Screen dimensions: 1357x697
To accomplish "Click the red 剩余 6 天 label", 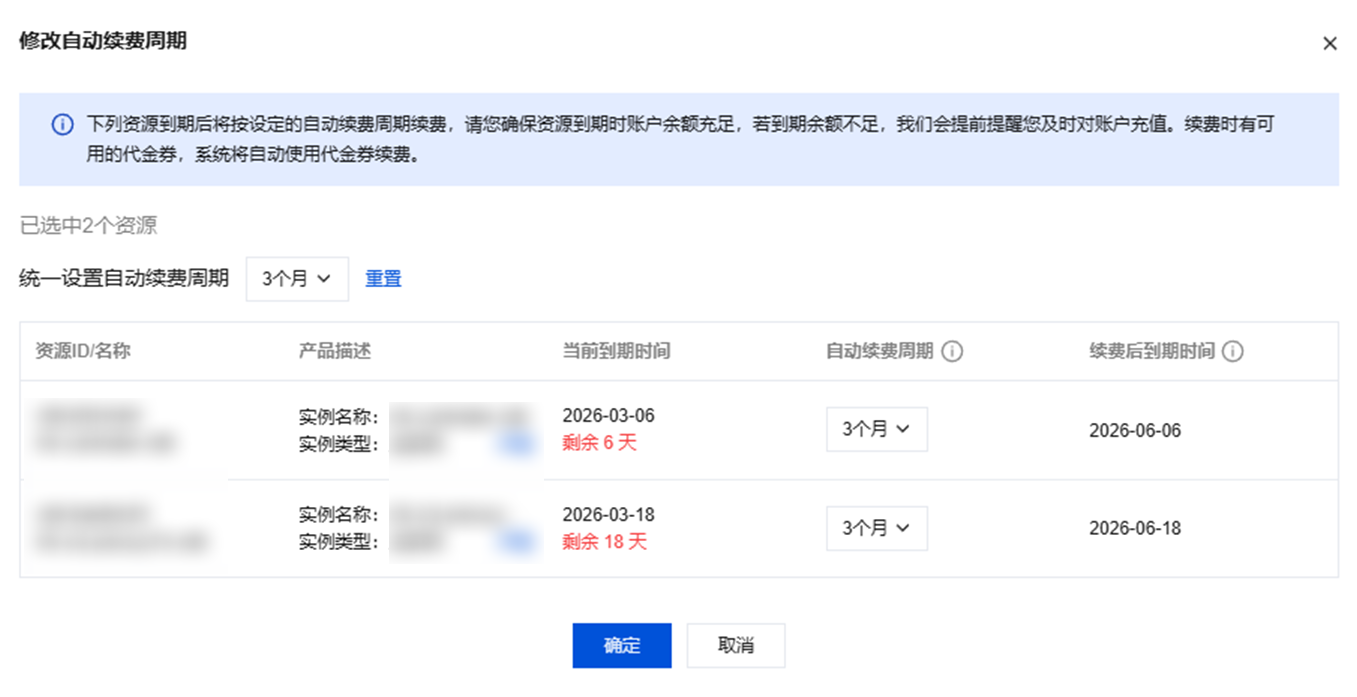I will coord(599,443).
